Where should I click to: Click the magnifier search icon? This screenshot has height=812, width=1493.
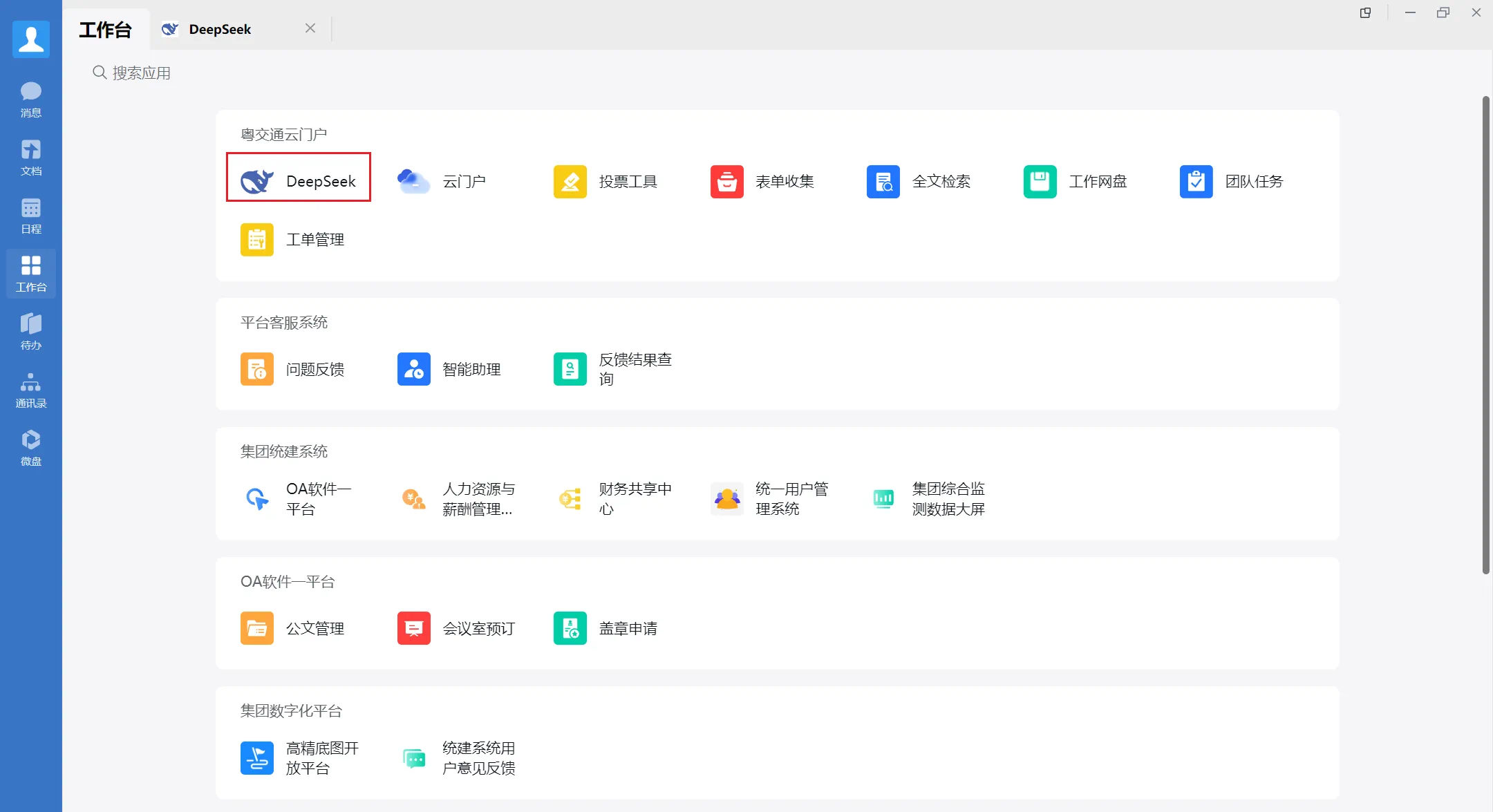click(x=100, y=73)
